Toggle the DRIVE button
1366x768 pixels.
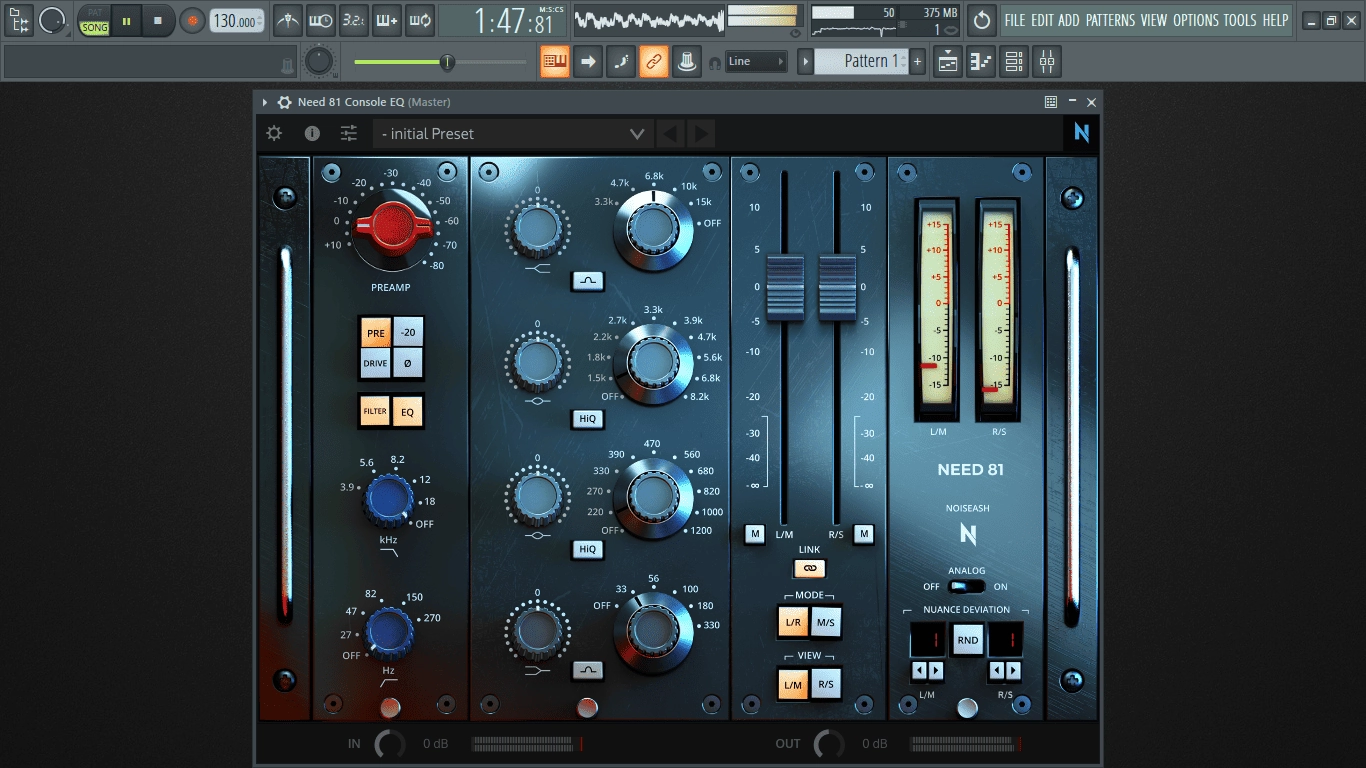[376, 363]
